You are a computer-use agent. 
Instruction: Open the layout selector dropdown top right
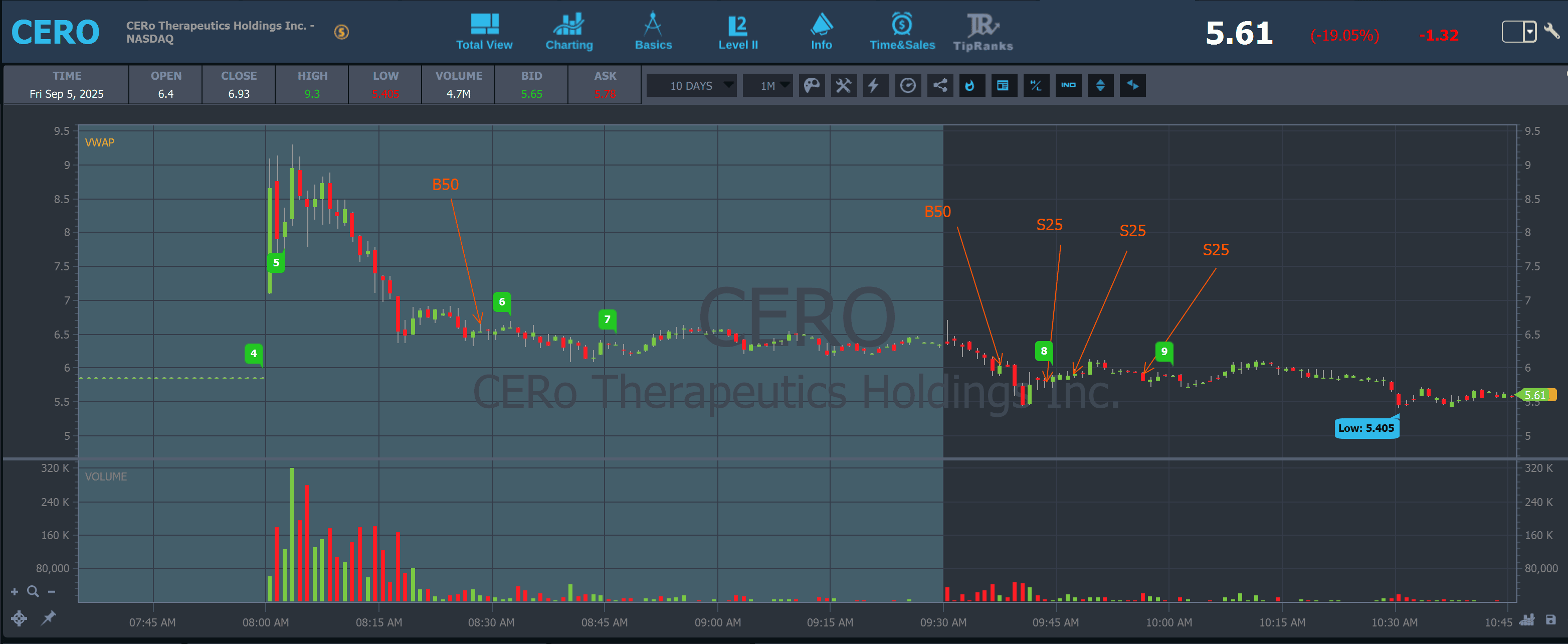pos(1530,32)
